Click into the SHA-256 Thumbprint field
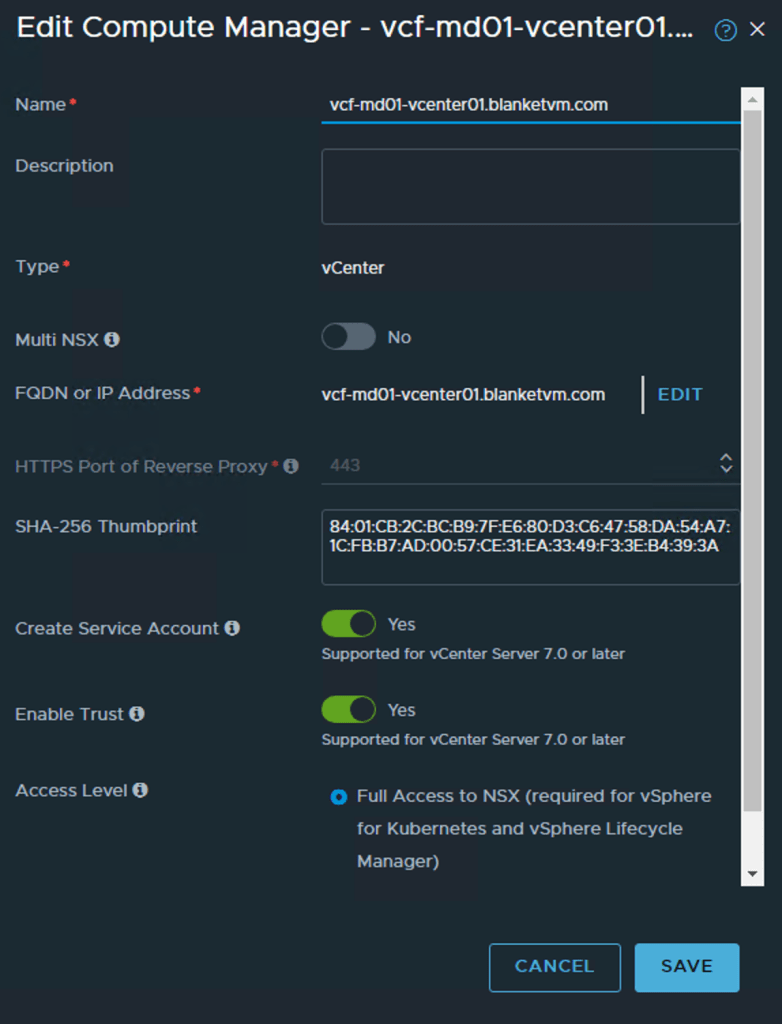Image resolution: width=782 pixels, height=1024 pixels. 530,547
